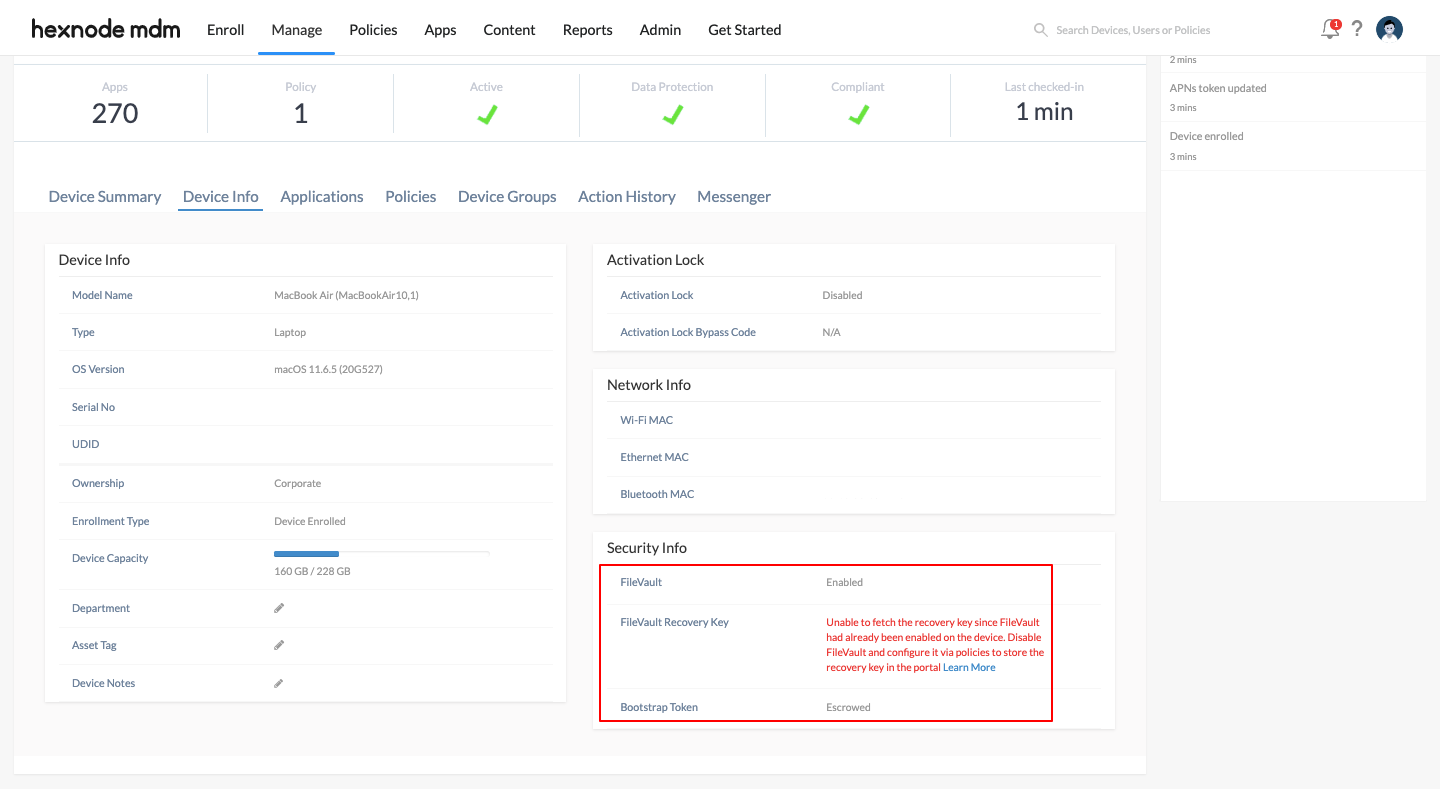Click the Active green checkmark

pyautogui.click(x=486, y=115)
